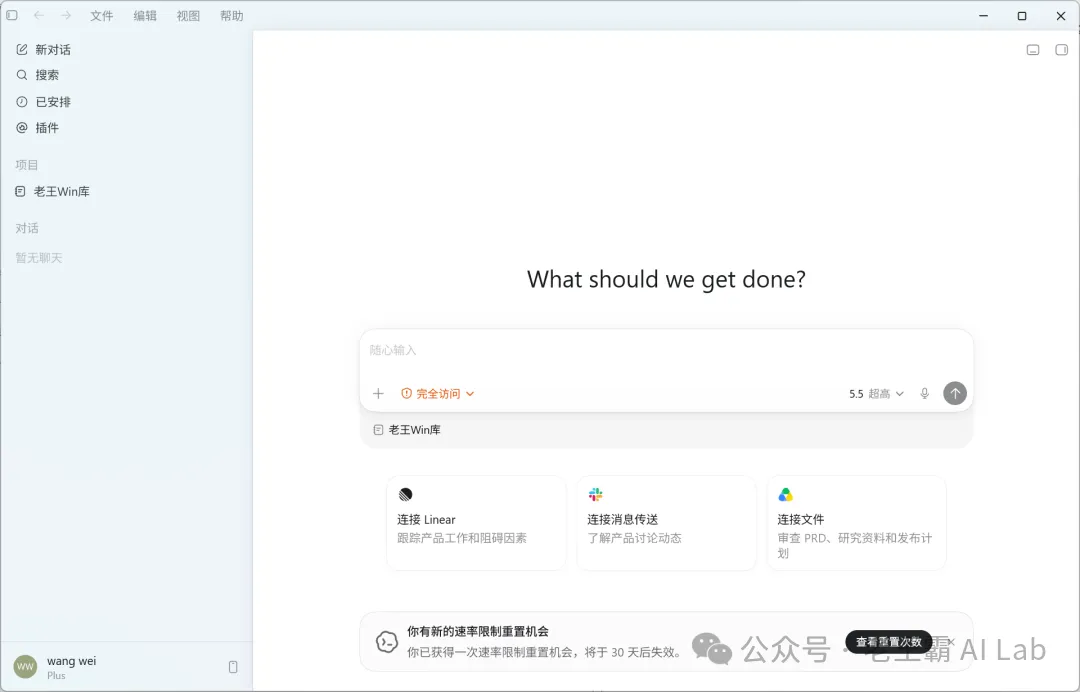
Task: Open the 5.5 超高 model dropdown
Action: coord(876,394)
